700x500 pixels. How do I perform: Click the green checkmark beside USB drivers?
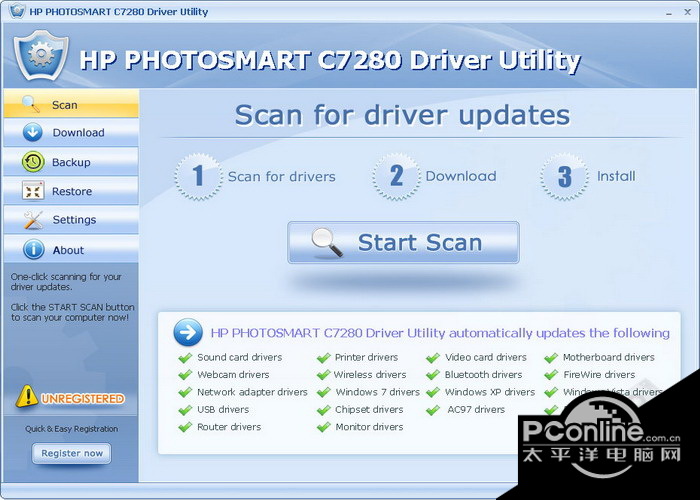(x=185, y=410)
